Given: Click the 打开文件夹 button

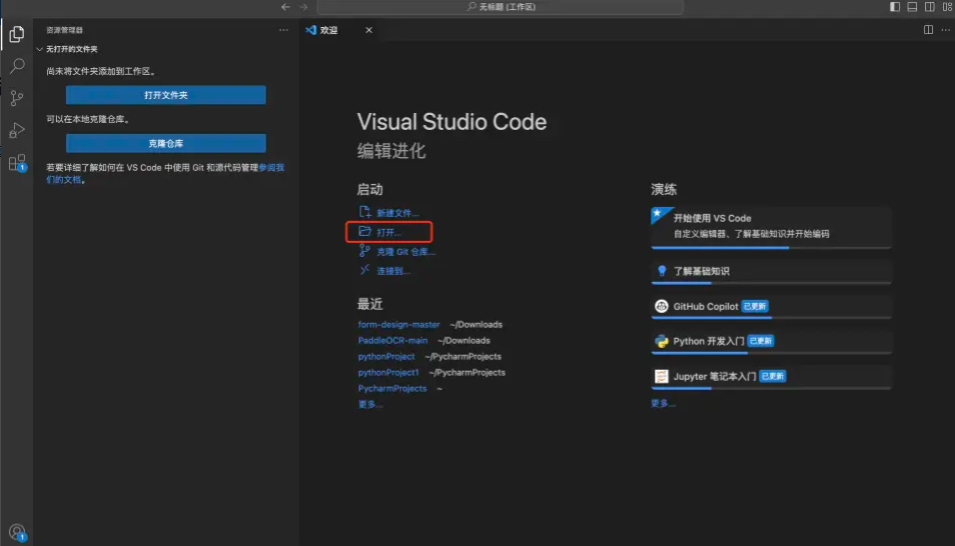Looking at the screenshot, I should tap(166, 95).
